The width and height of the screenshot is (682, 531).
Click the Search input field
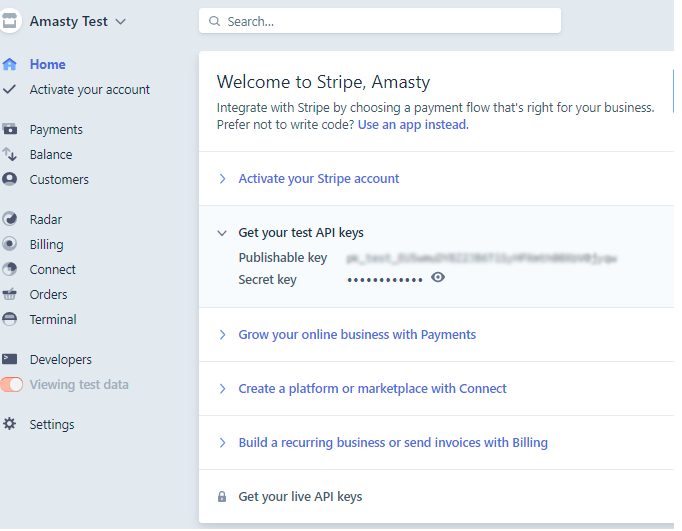coord(380,21)
